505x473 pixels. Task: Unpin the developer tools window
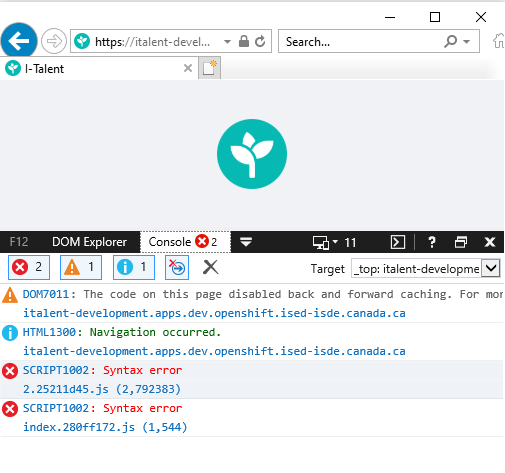(461, 242)
